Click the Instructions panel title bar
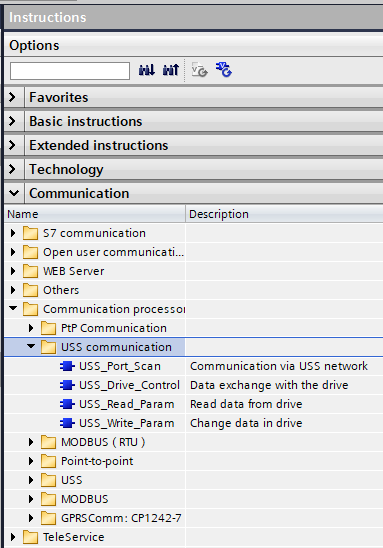The height and width of the screenshot is (548, 383). 194,17
